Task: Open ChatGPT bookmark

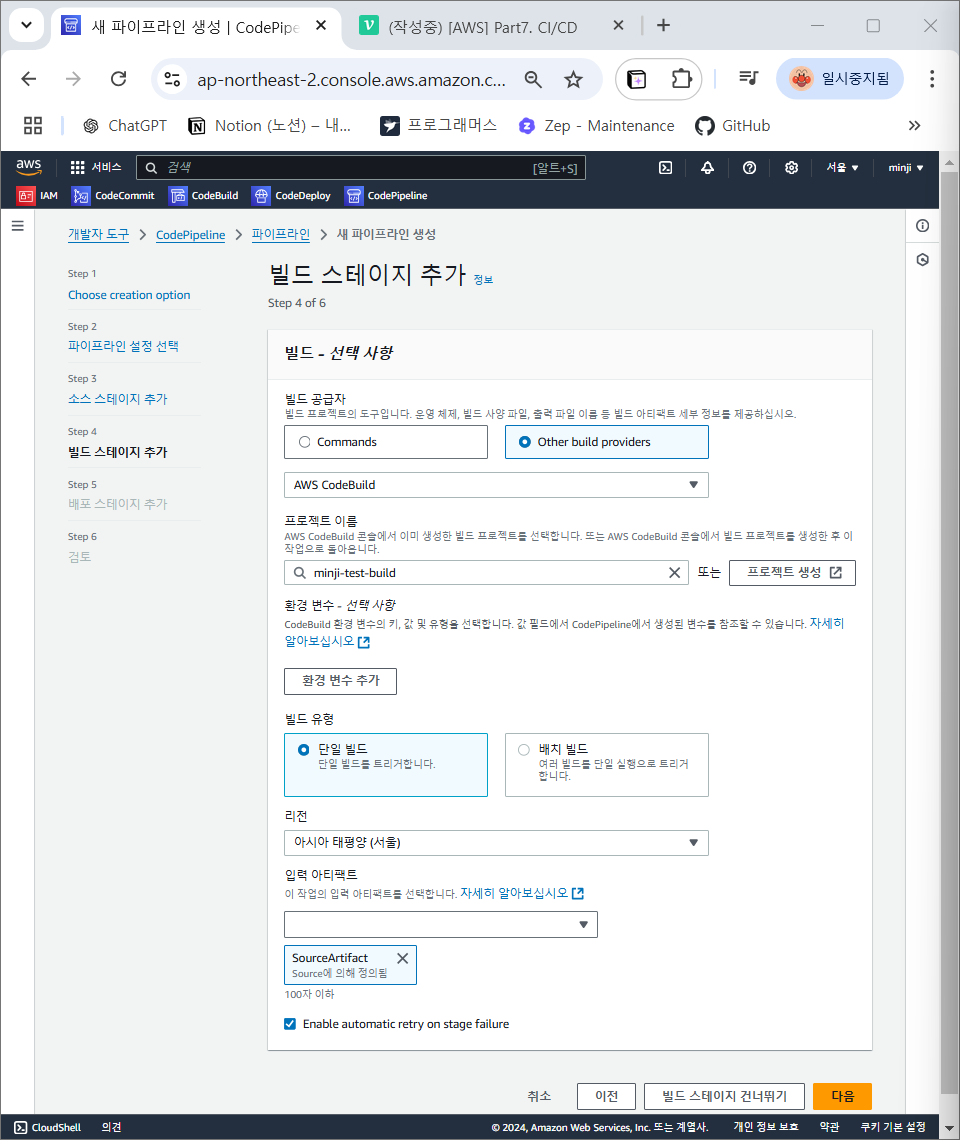Action: (125, 126)
